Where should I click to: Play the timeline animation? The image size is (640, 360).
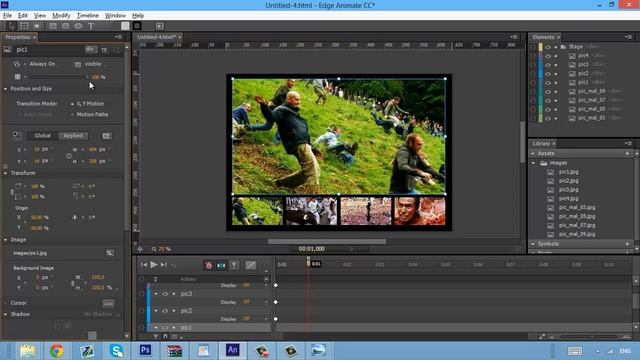pos(153,265)
